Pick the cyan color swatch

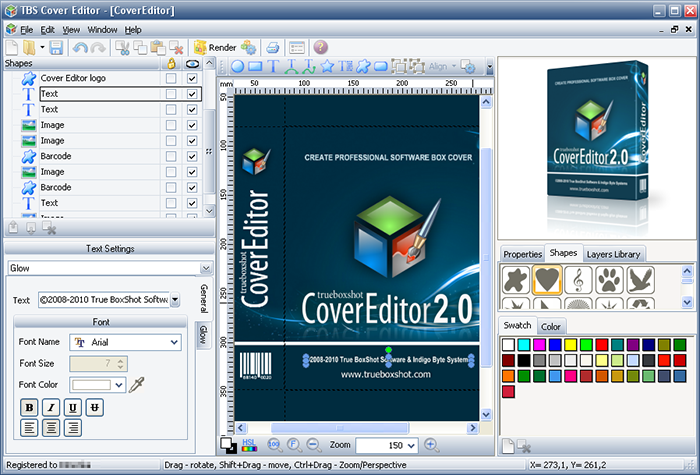pos(524,345)
